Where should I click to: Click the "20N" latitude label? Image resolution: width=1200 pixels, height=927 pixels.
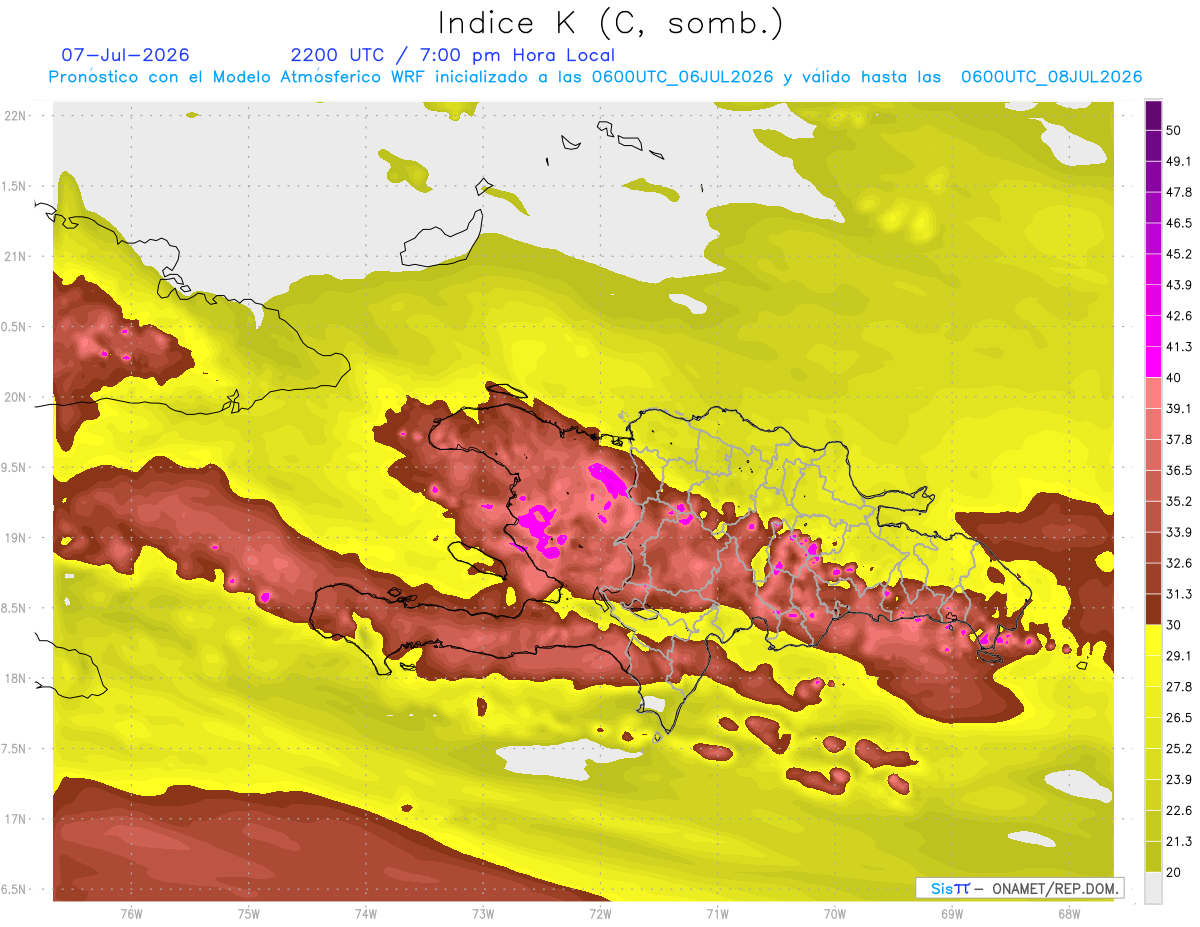17,397
